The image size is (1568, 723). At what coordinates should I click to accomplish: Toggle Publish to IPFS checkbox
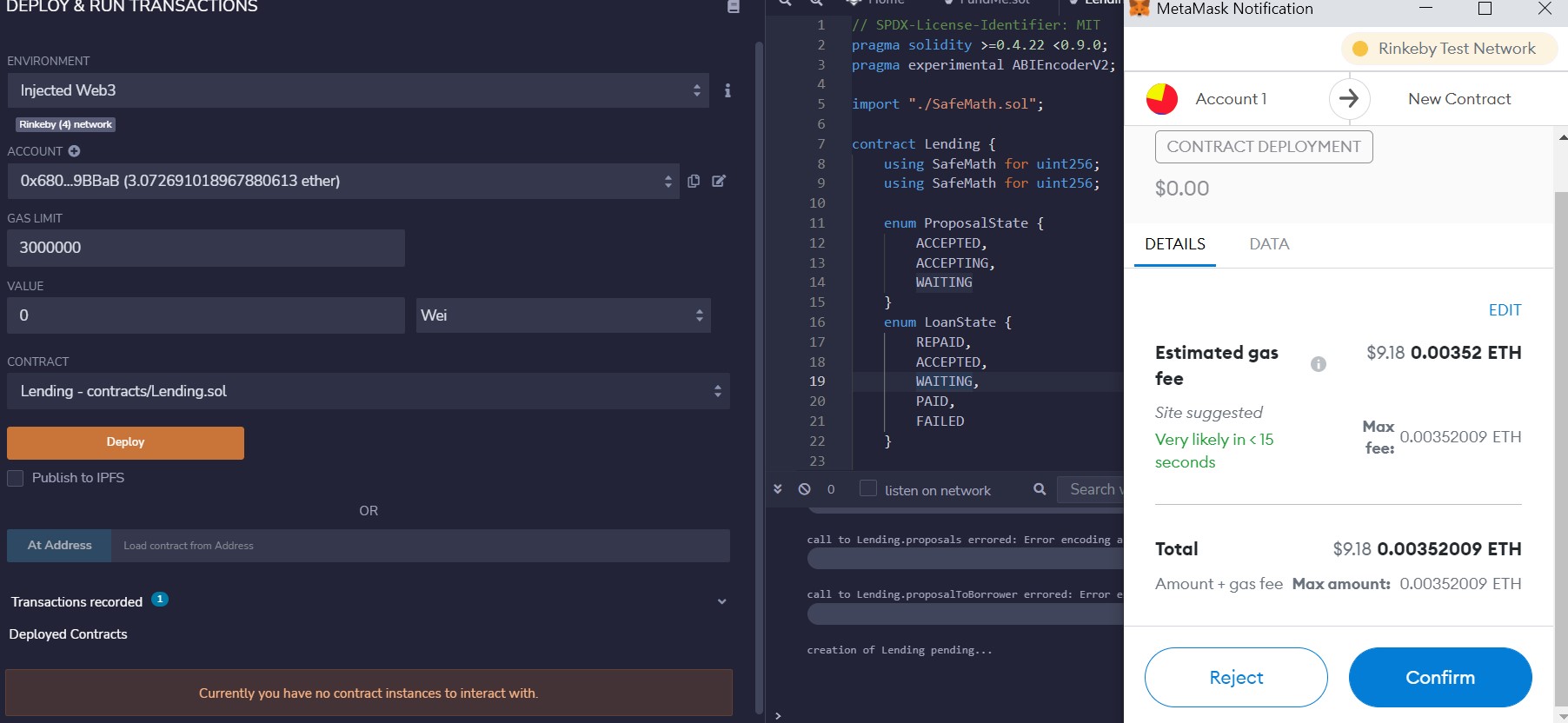tap(15, 478)
